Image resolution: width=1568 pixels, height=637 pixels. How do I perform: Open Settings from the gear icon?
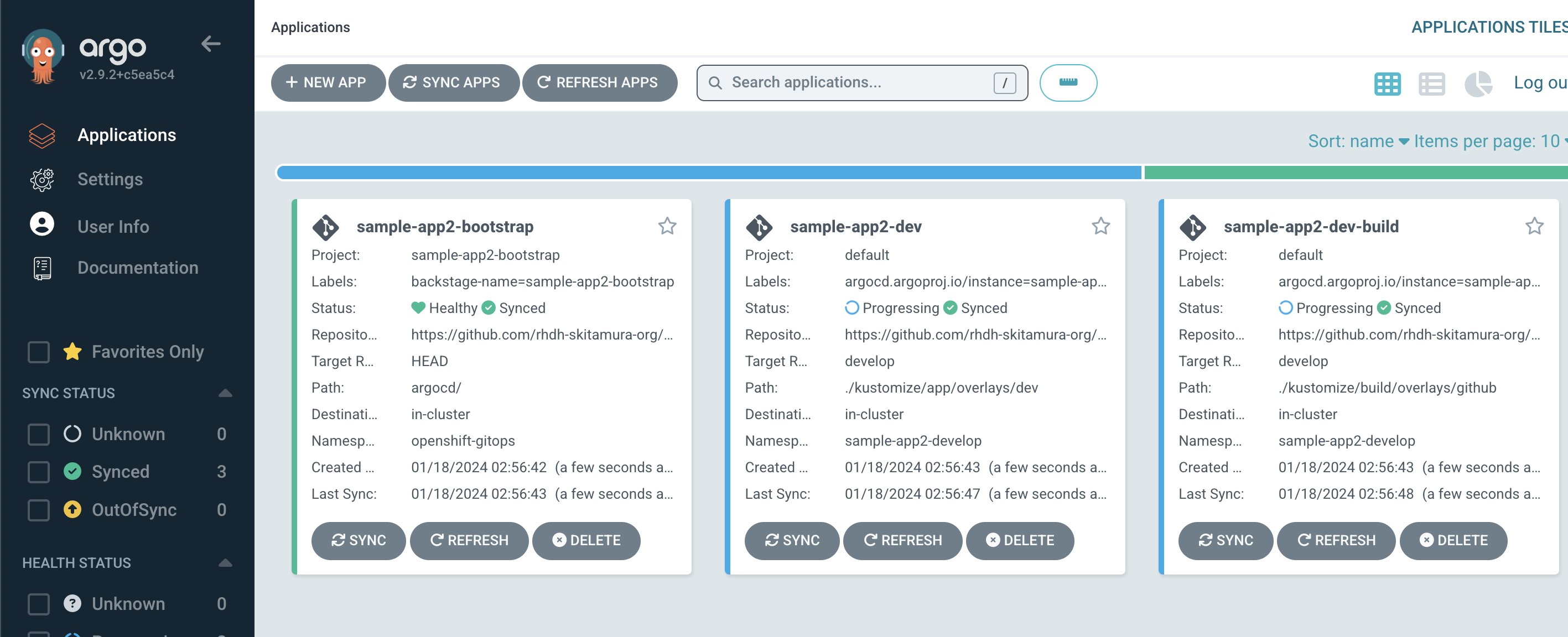(41, 180)
